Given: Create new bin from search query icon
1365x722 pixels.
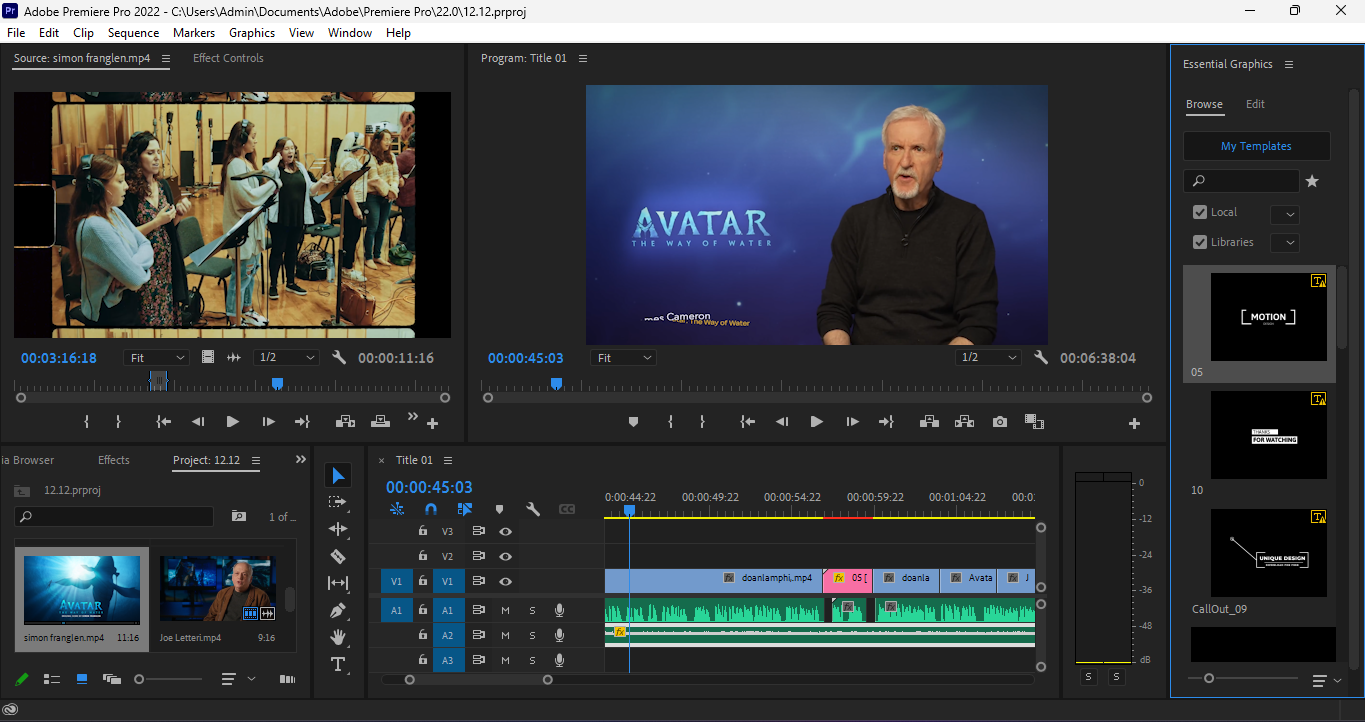Looking at the screenshot, I should click(x=238, y=517).
